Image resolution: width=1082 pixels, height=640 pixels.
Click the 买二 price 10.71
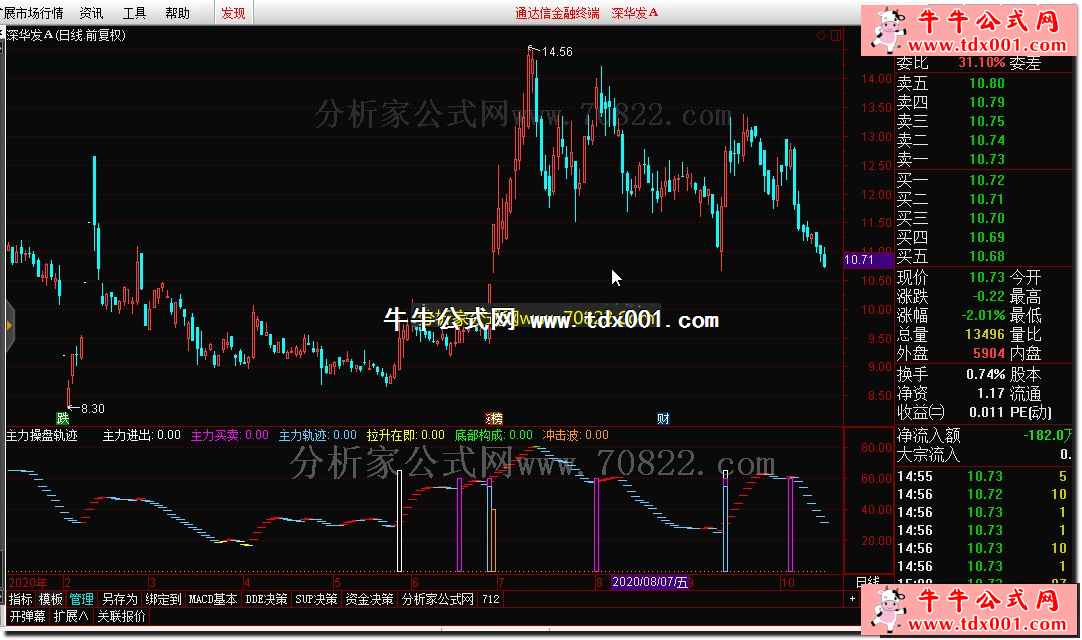click(987, 200)
